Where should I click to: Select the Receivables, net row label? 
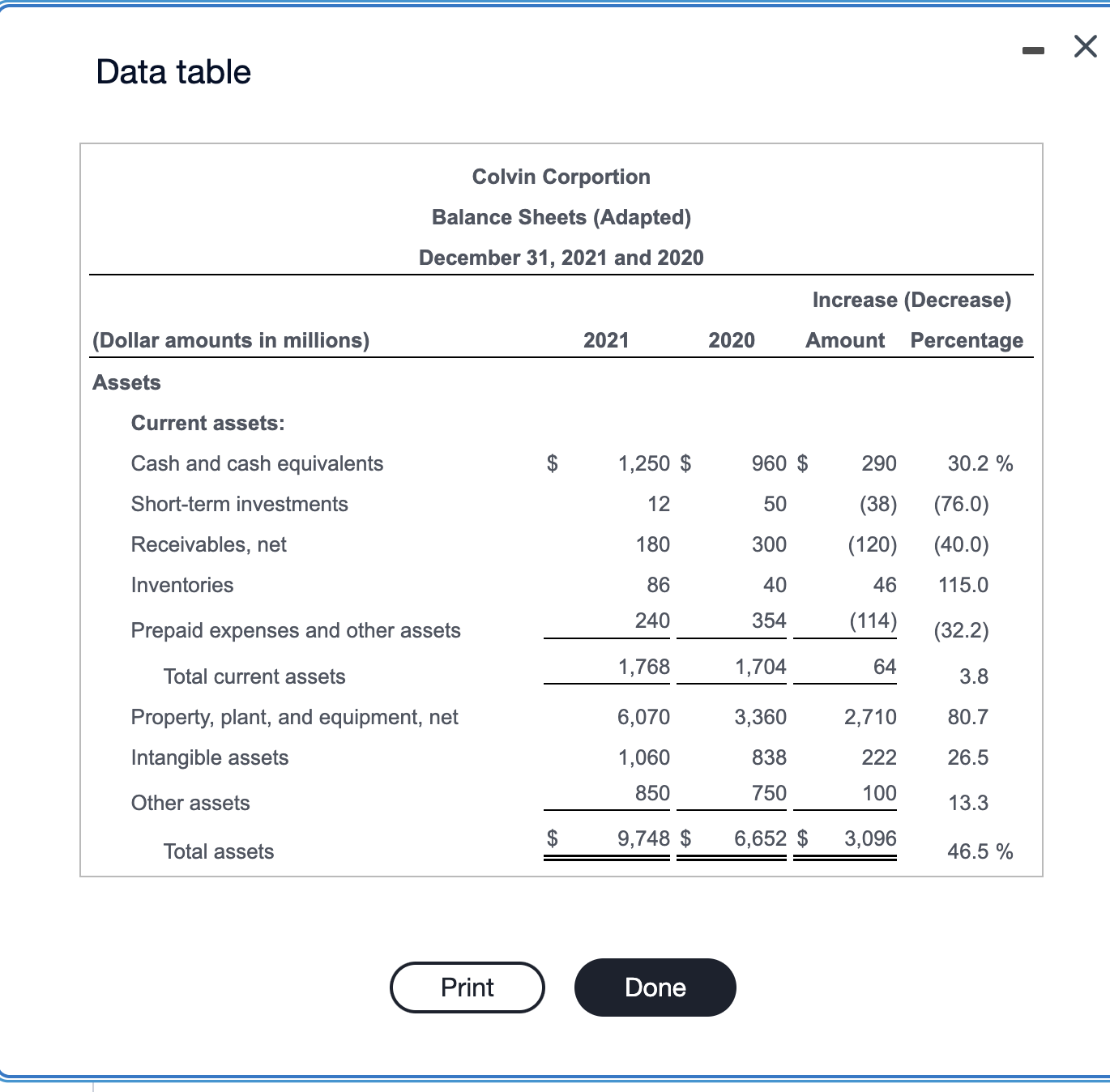207,544
